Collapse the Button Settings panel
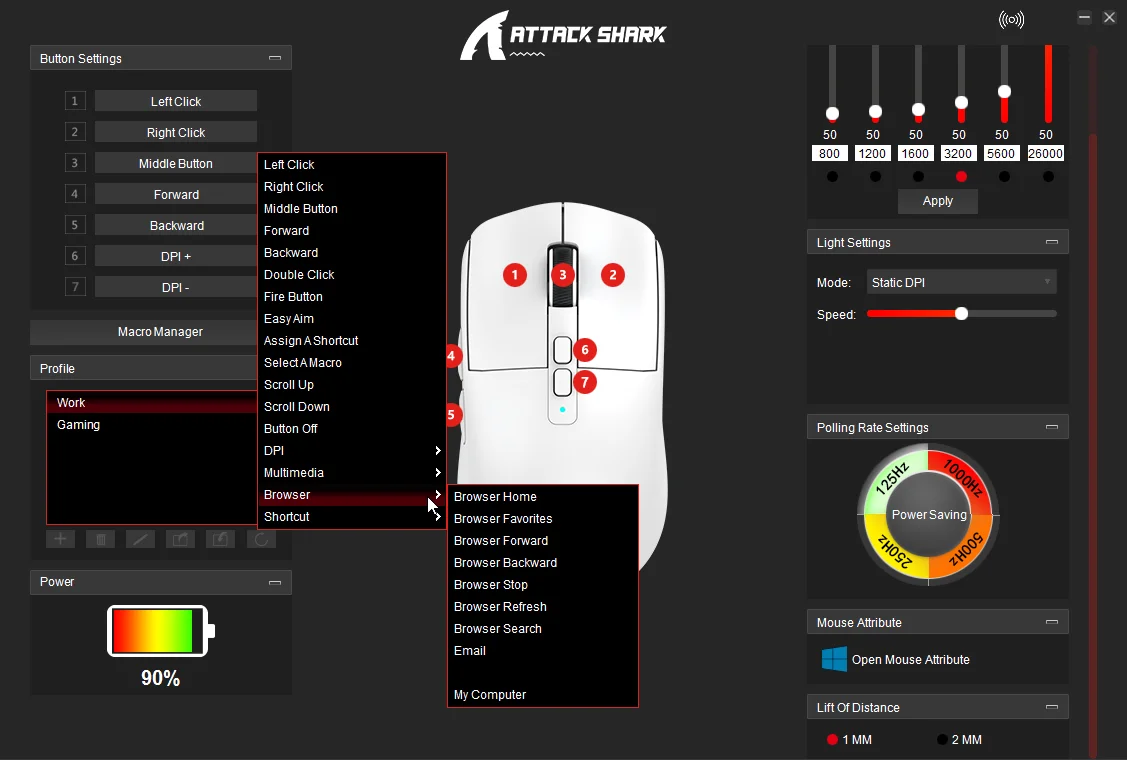1127x760 pixels. (x=275, y=59)
